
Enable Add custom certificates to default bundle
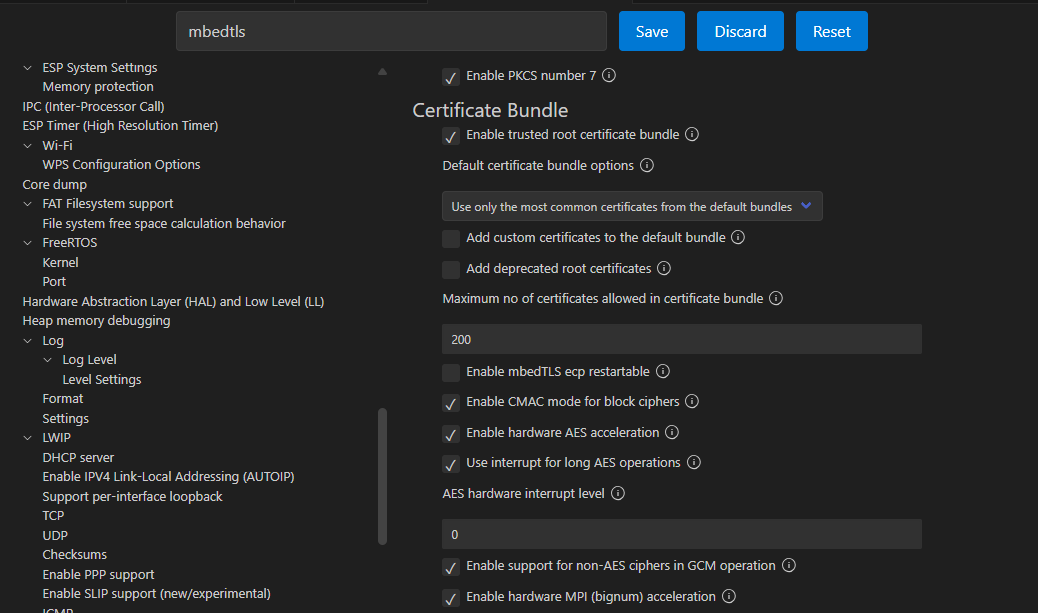tap(451, 239)
